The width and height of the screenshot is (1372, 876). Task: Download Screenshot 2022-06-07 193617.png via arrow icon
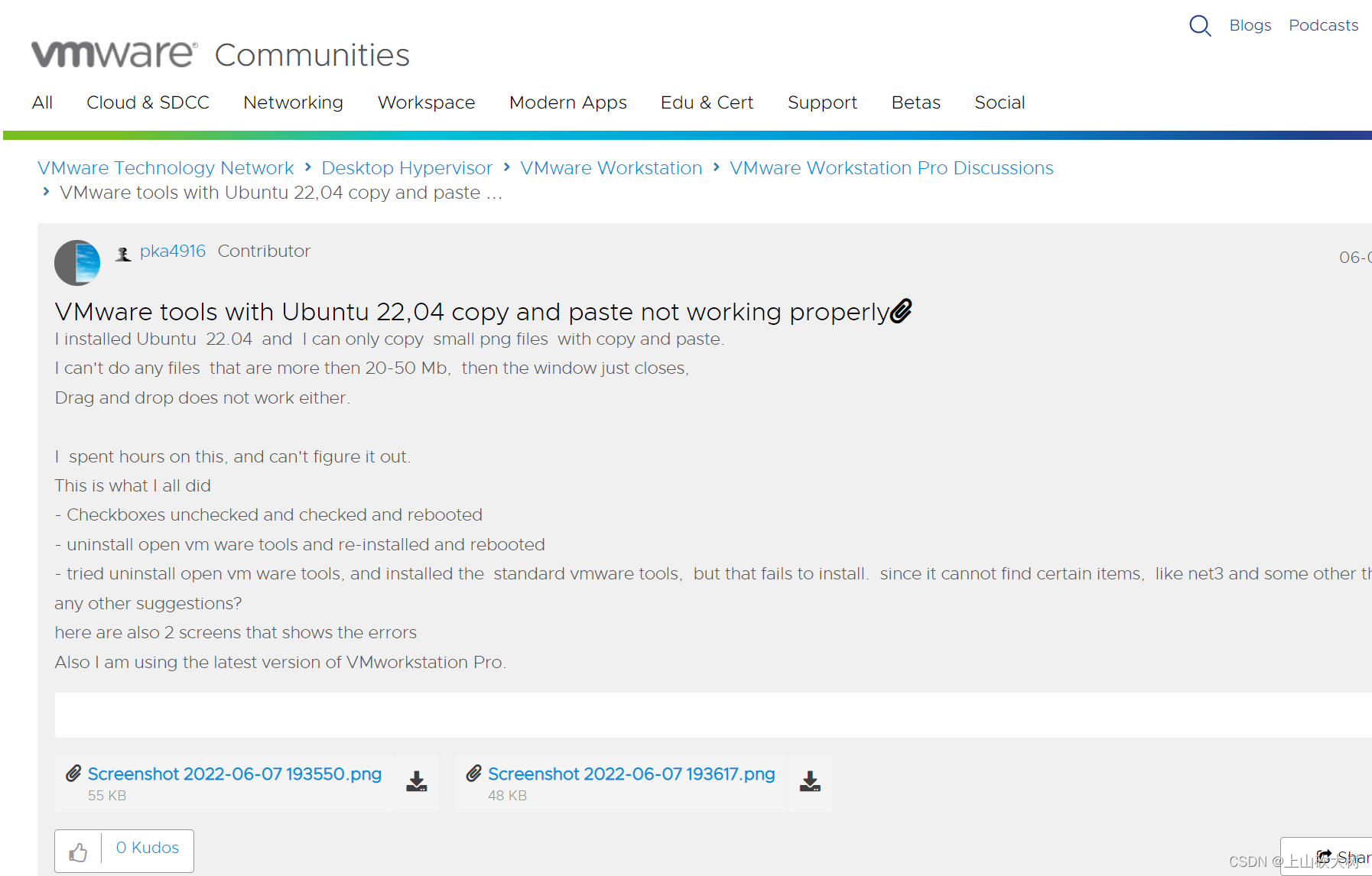[x=810, y=782]
